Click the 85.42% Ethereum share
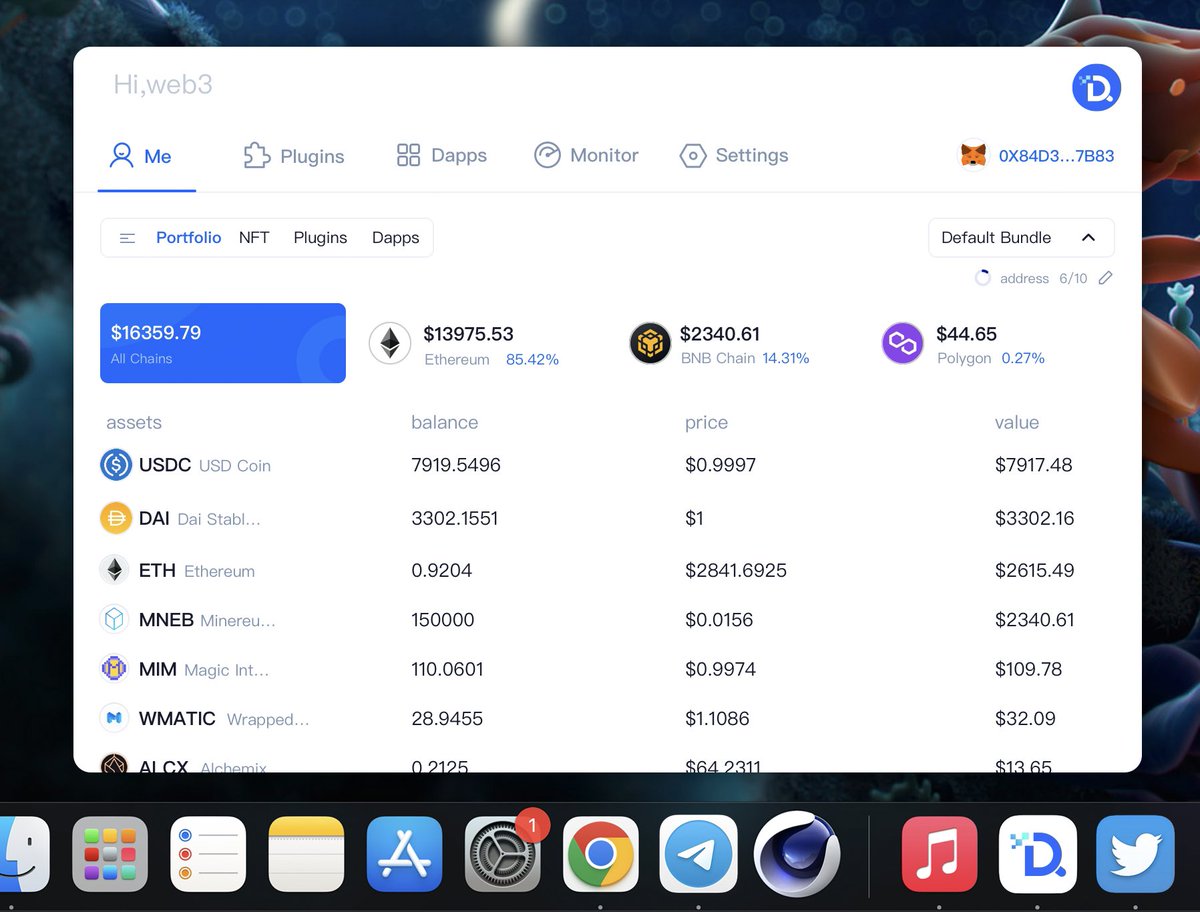1200x912 pixels. click(532, 359)
